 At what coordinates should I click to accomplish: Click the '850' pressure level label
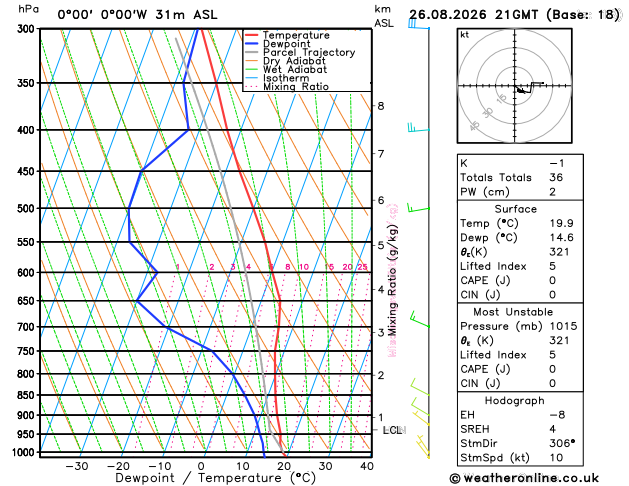tap(28, 395)
